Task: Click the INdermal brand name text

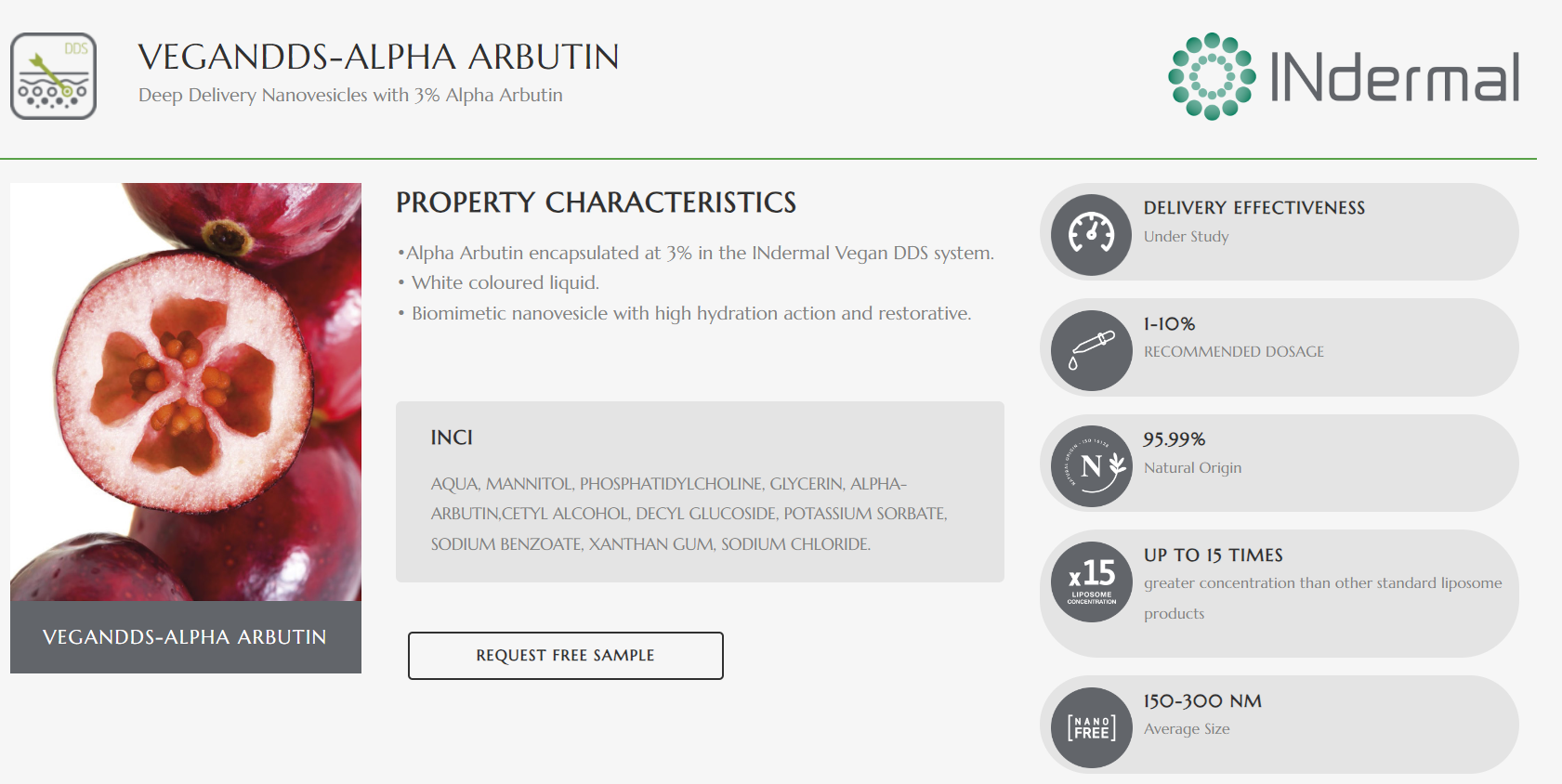Action: coord(1394,77)
